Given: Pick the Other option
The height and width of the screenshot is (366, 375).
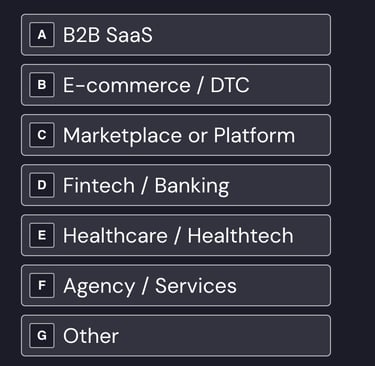Looking at the screenshot, I should [x=176, y=335].
